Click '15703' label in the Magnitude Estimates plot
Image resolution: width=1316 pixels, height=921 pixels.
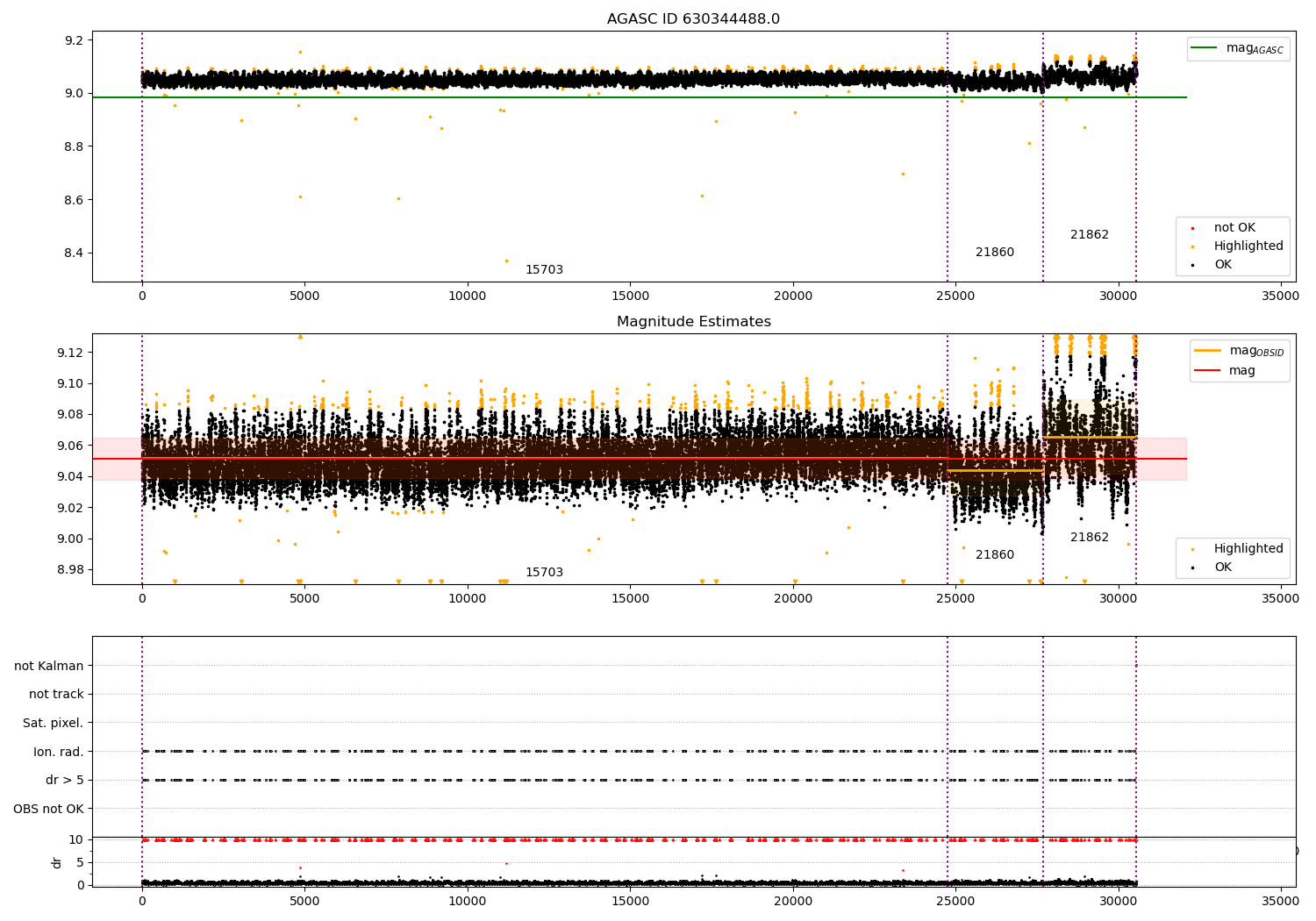click(544, 573)
